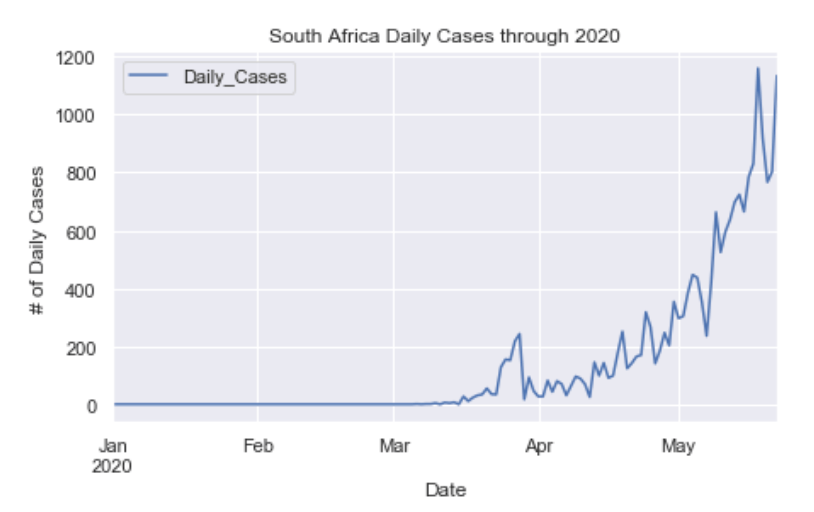This screenshot has width=814, height=512.
Task: Click the '0' y-axis tick label
Action: (x=92, y=406)
